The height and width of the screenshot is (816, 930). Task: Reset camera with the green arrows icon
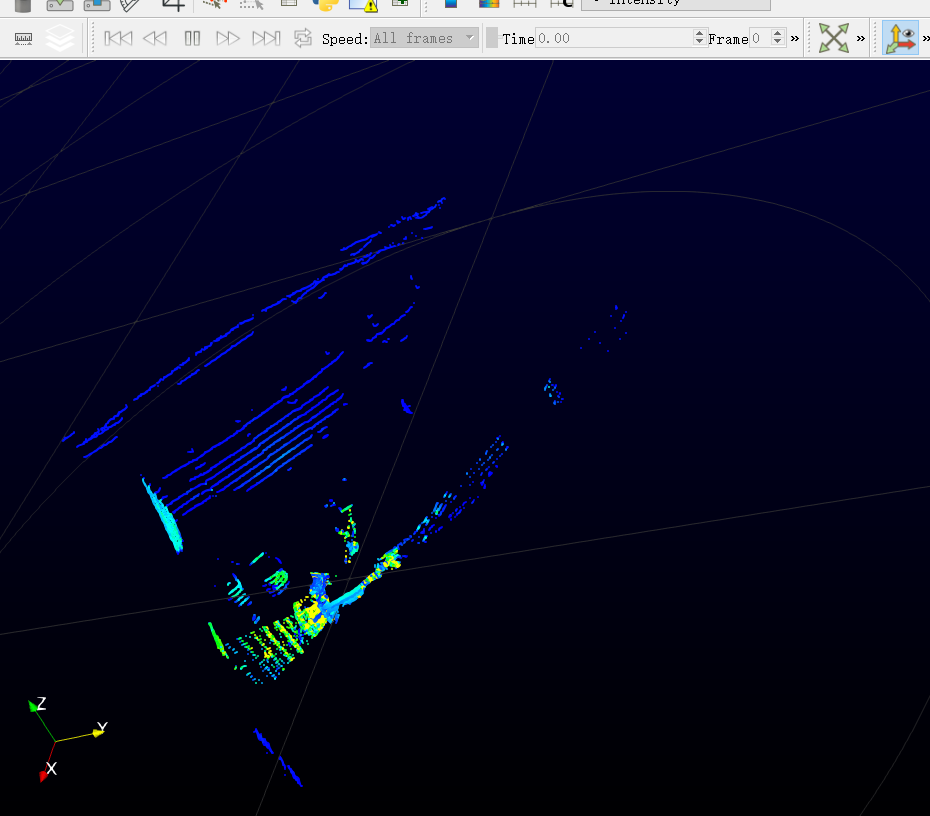(833, 39)
